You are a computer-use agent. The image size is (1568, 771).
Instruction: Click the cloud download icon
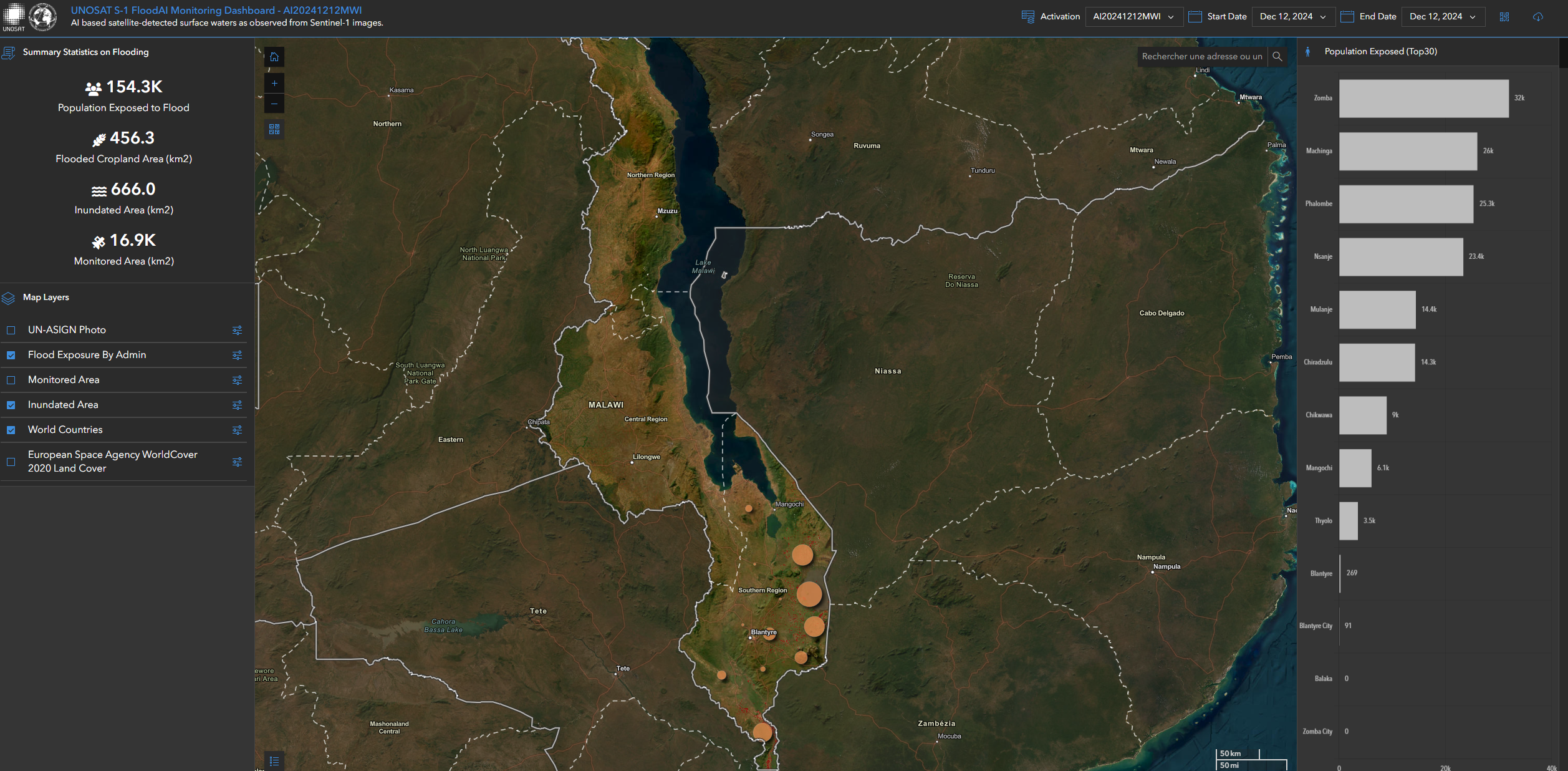1538,17
